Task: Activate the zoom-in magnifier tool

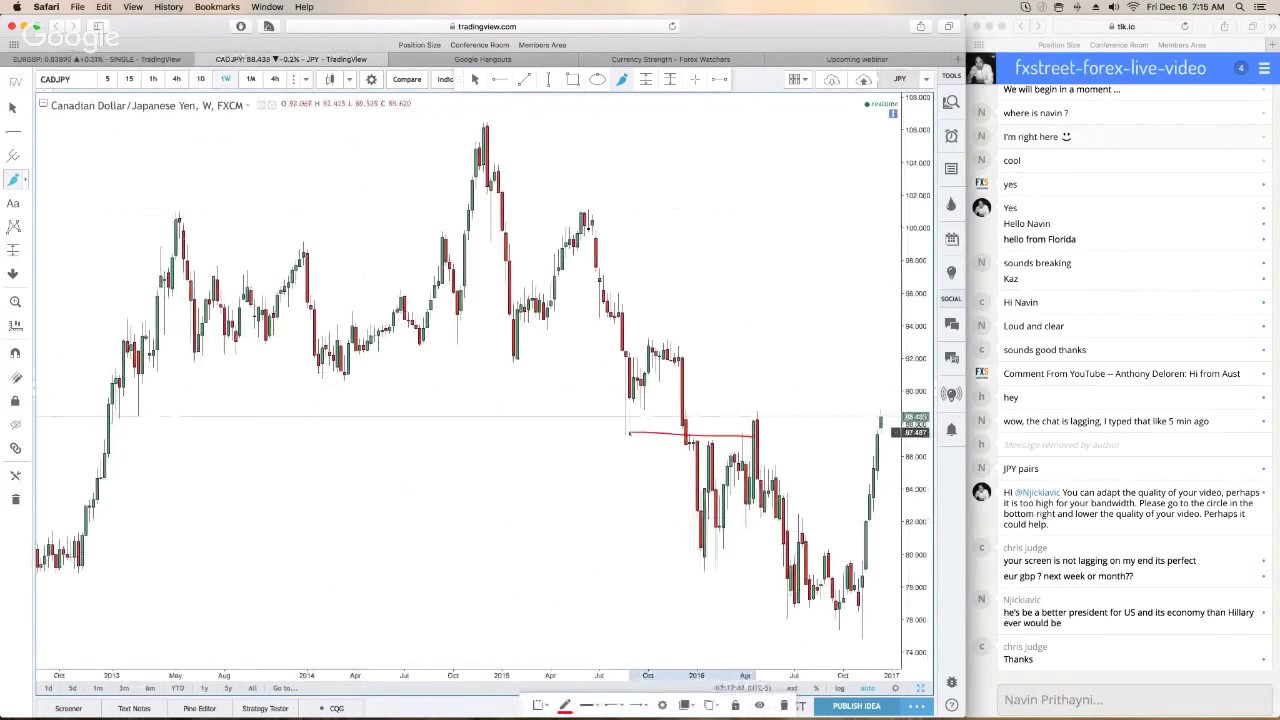Action: tap(15, 301)
